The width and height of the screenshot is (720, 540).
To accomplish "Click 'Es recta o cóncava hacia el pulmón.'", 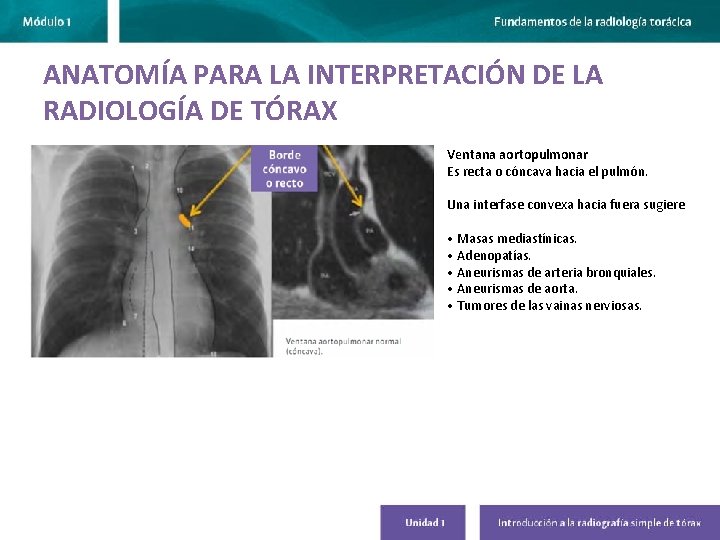I will click(547, 172).
